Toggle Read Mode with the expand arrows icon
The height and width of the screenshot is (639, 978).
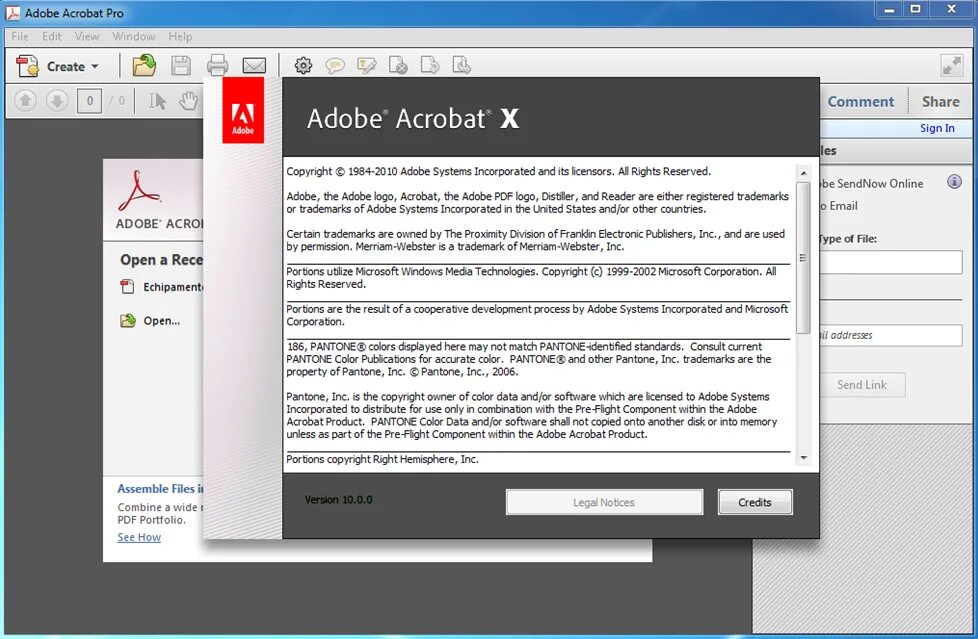coord(951,66)
